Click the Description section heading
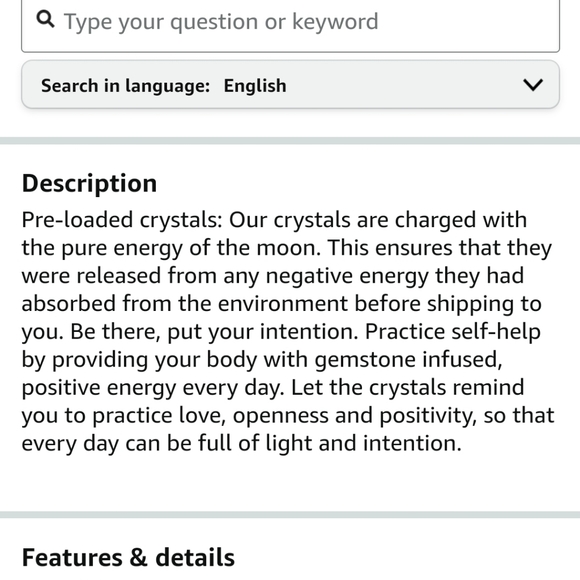This screenshot has width=580, height=580. (x=89, y=183)
